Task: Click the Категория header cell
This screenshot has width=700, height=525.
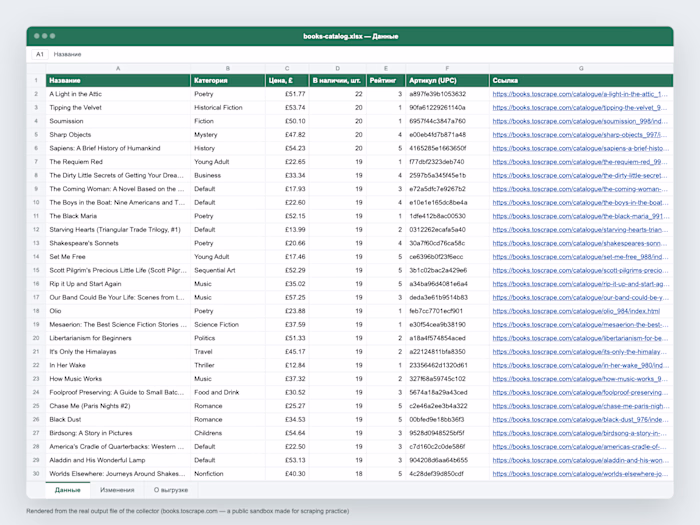Action: pos(228,80)
